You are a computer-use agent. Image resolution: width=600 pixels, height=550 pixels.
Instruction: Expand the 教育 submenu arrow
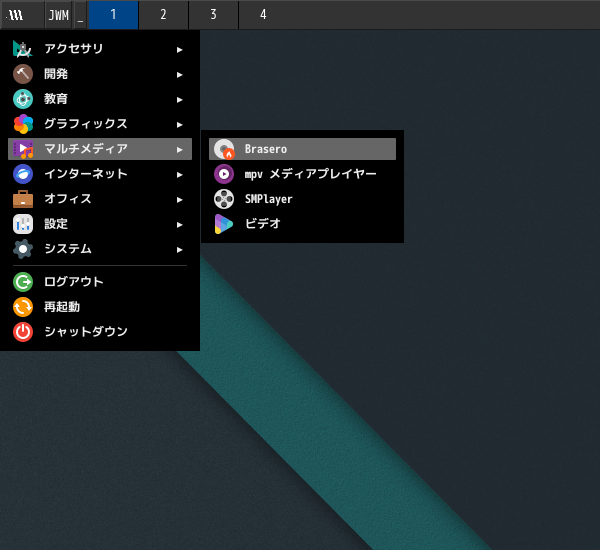tap(179, 100)
